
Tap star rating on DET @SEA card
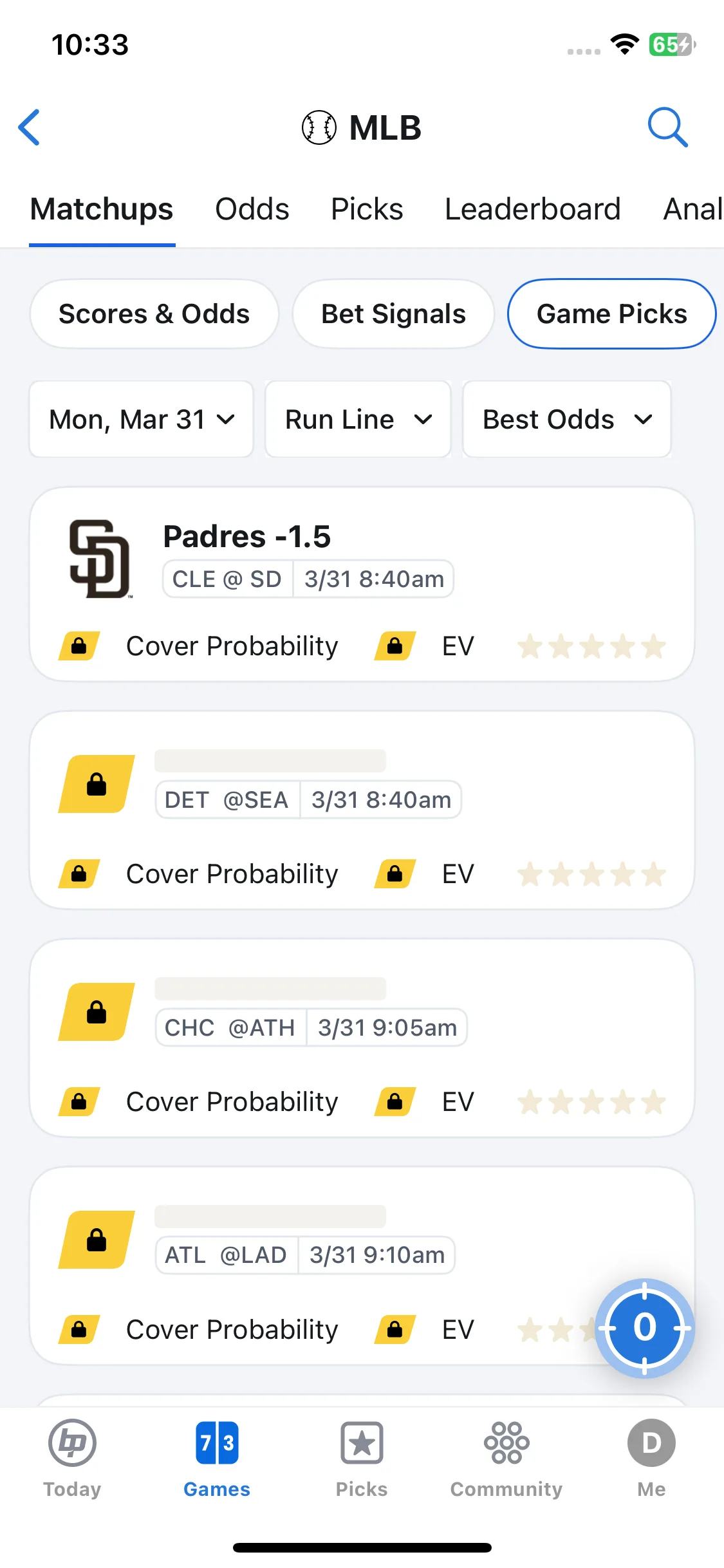592,874
